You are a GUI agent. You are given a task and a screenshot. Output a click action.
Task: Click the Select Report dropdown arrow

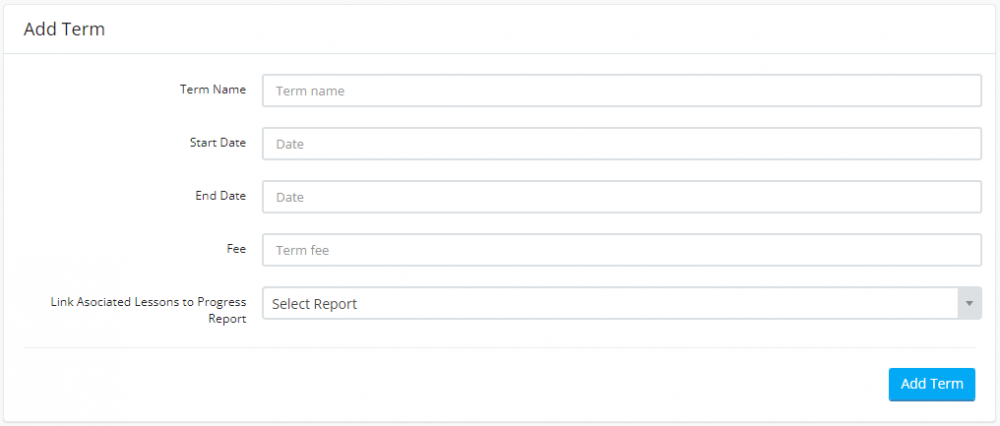click(969, 304)
